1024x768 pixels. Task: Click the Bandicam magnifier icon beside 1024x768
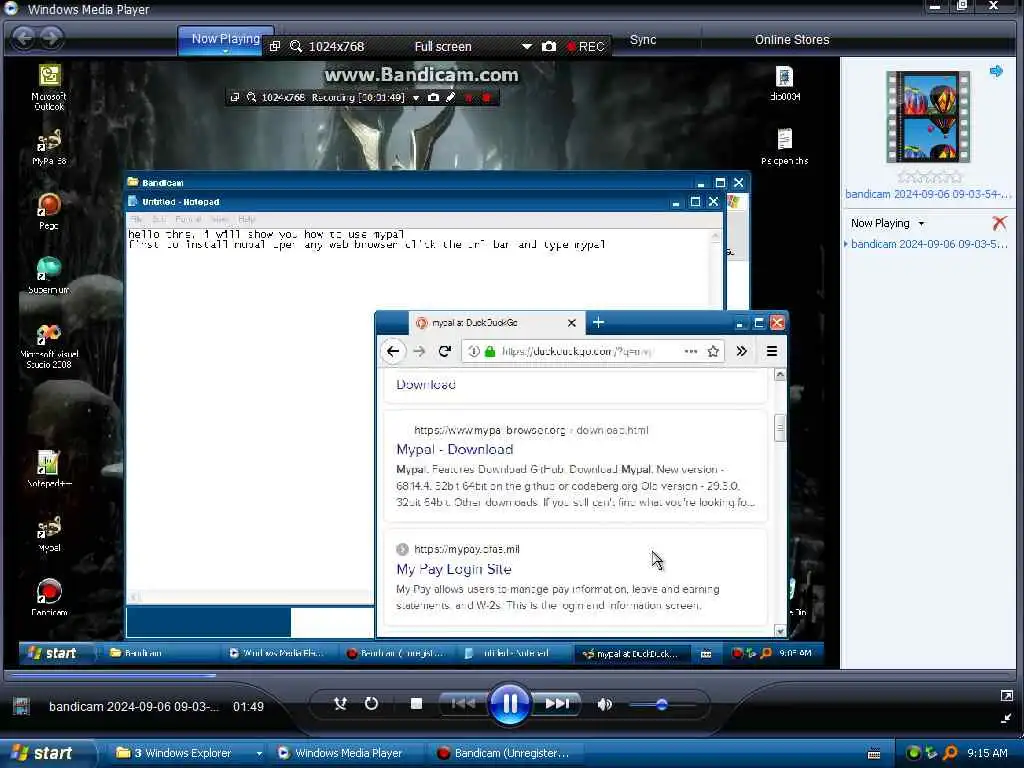[x=296, y=46]
